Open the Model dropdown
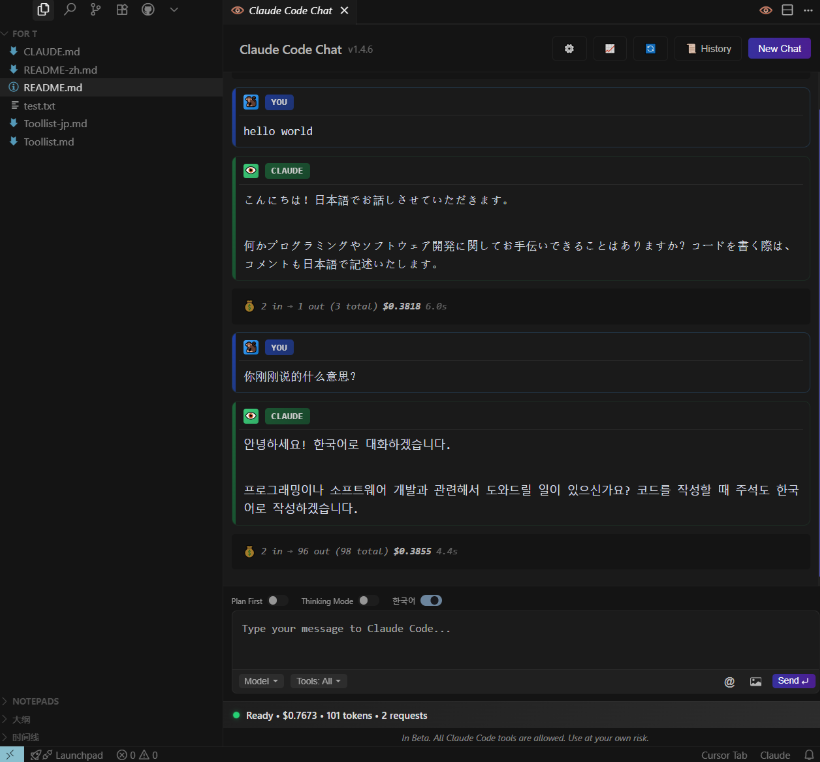This screenshot has height=762, width=820. tap(260, 681)
